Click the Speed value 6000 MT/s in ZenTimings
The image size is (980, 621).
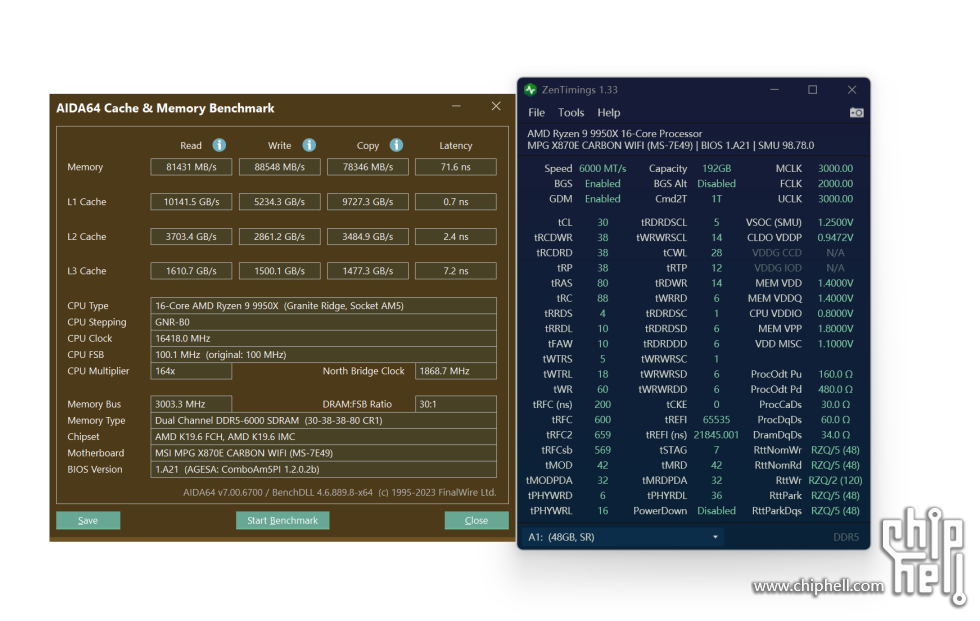pos(602,168)
